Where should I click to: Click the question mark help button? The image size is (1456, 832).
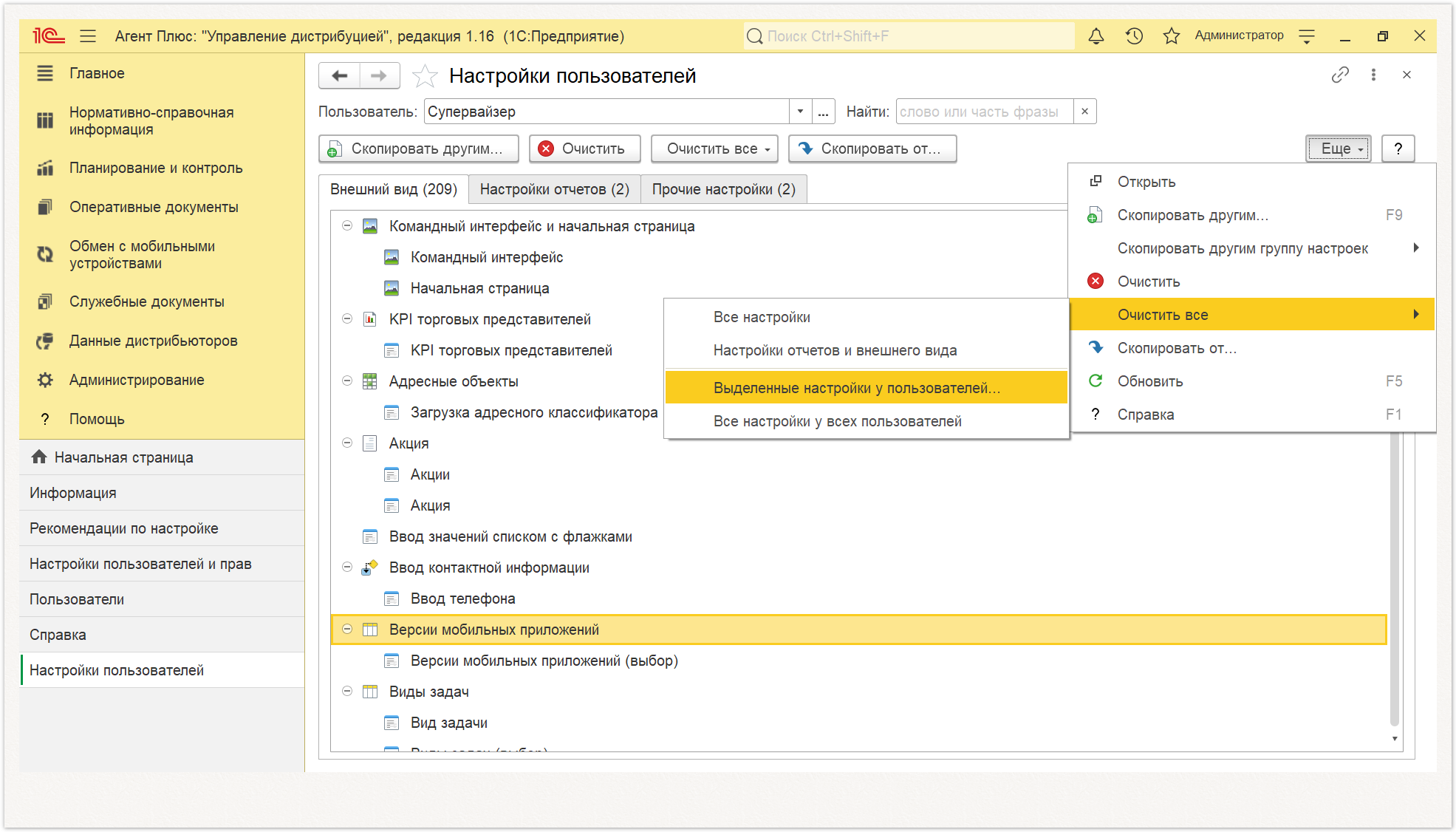(x=1398, y=149)
